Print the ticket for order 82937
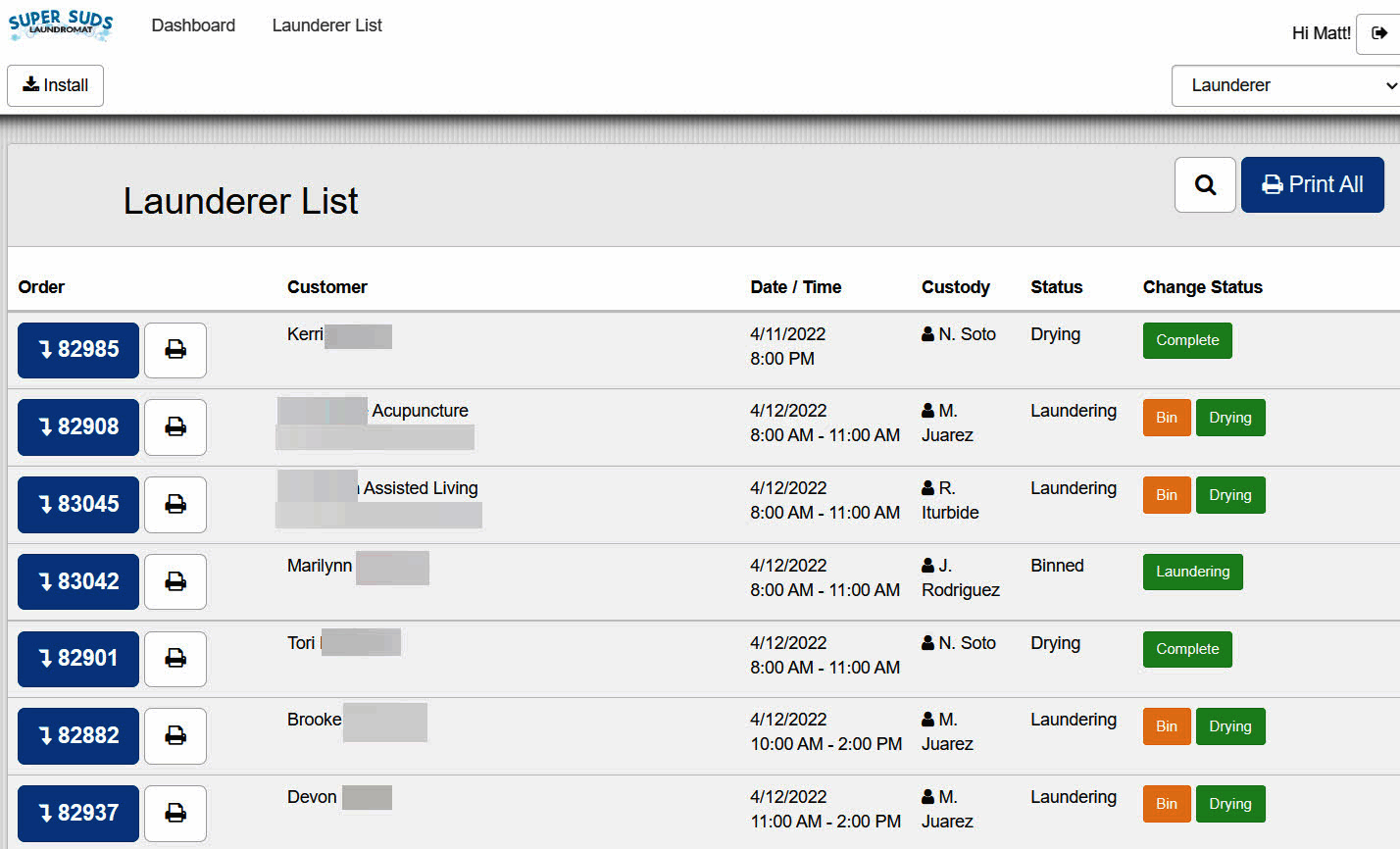The height and width of the screenshot is (849, 1400). pos(175,814)
